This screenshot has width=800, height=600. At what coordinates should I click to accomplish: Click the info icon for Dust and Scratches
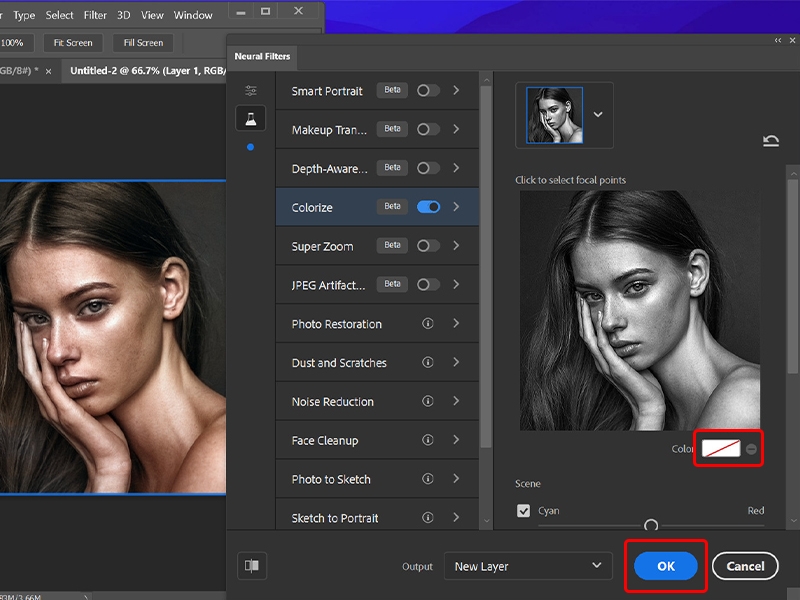coord(428,362)
